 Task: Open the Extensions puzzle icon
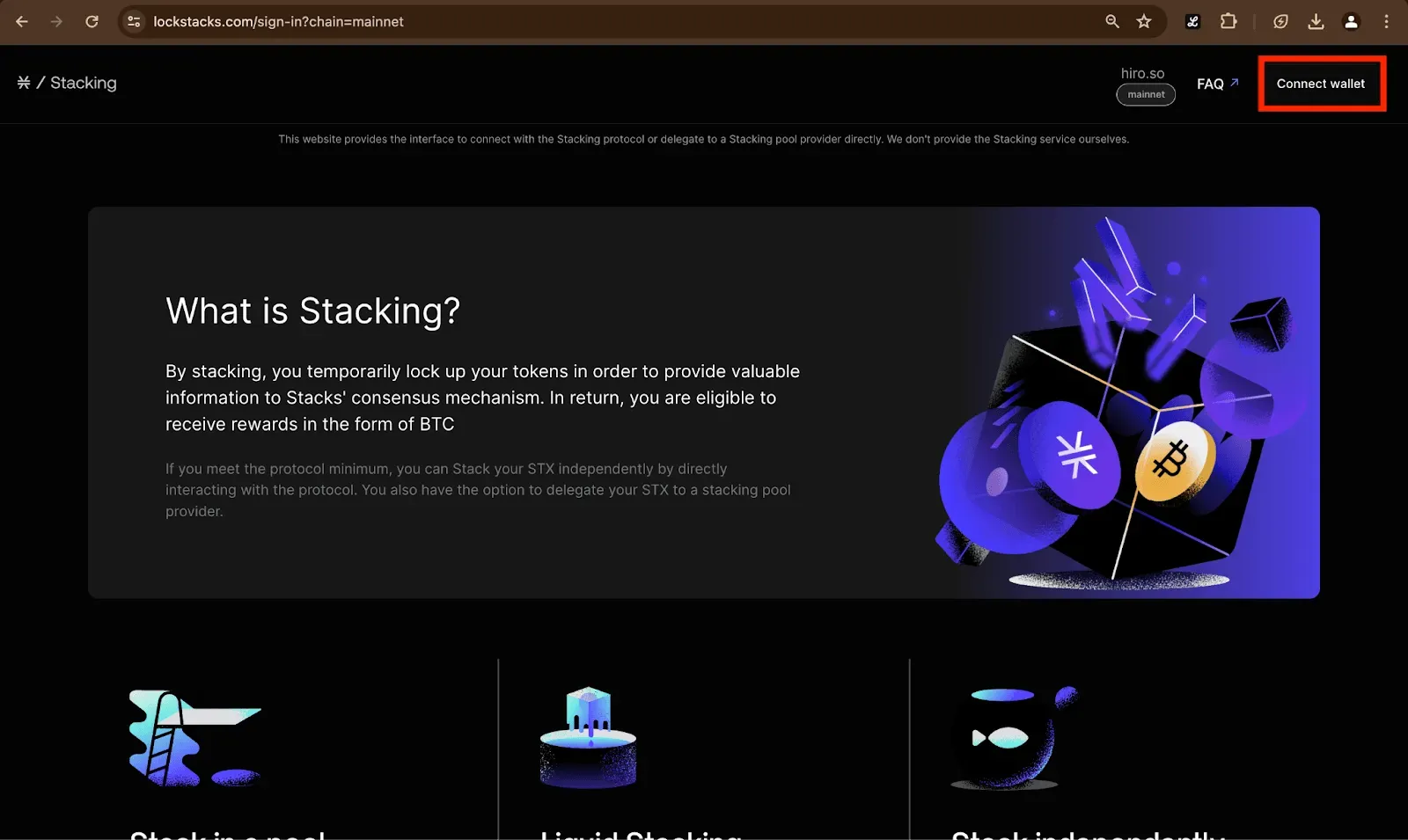(x=1228, y=21)
